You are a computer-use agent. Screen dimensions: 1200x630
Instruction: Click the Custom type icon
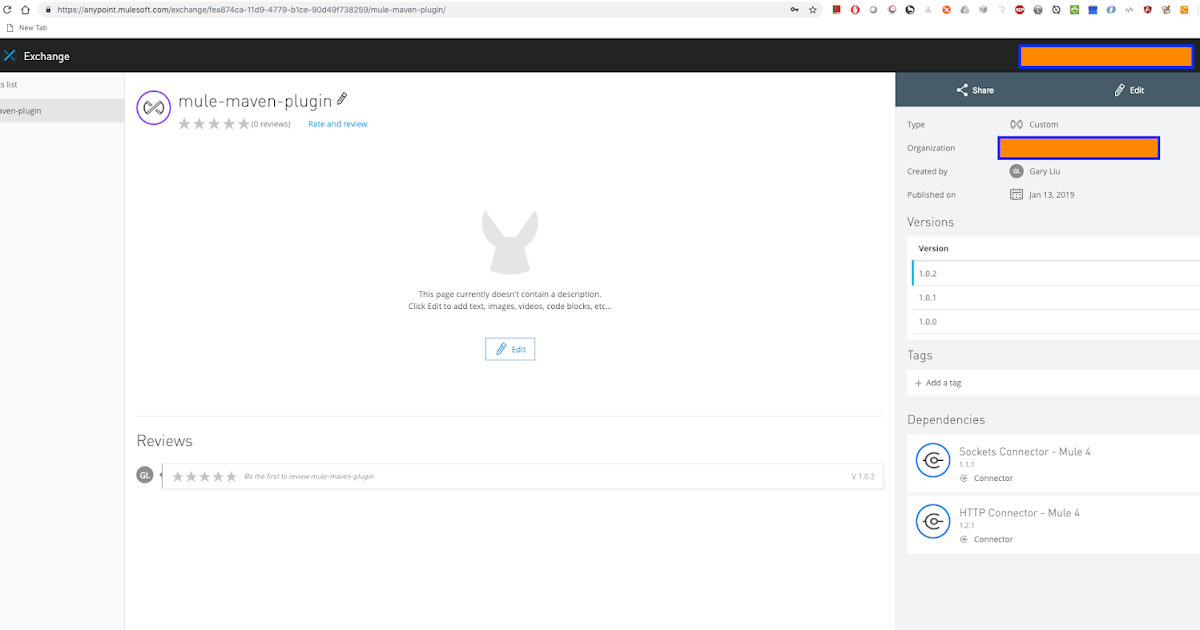pyautogui.click(x=1016, y=125)
